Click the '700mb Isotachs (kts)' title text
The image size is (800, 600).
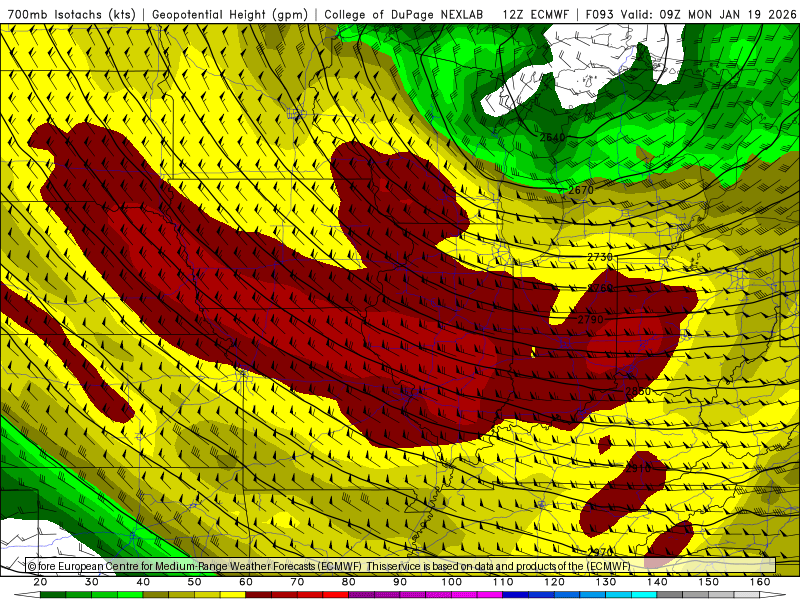point(71,15)
